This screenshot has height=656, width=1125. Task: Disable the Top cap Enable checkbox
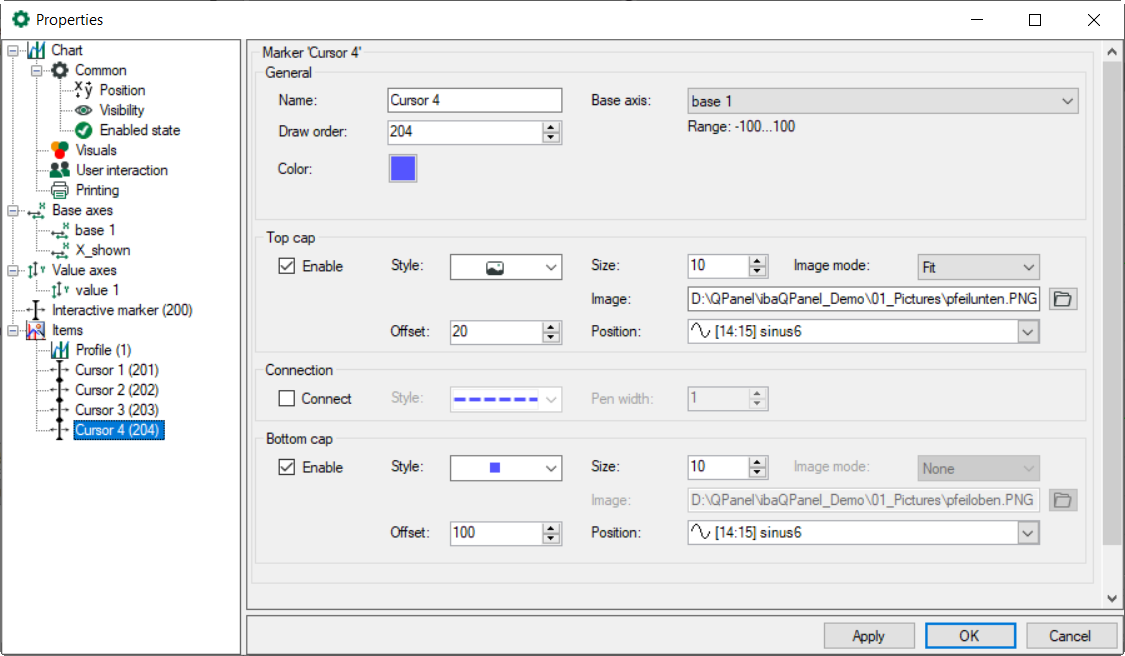click(x=287, y=266)
